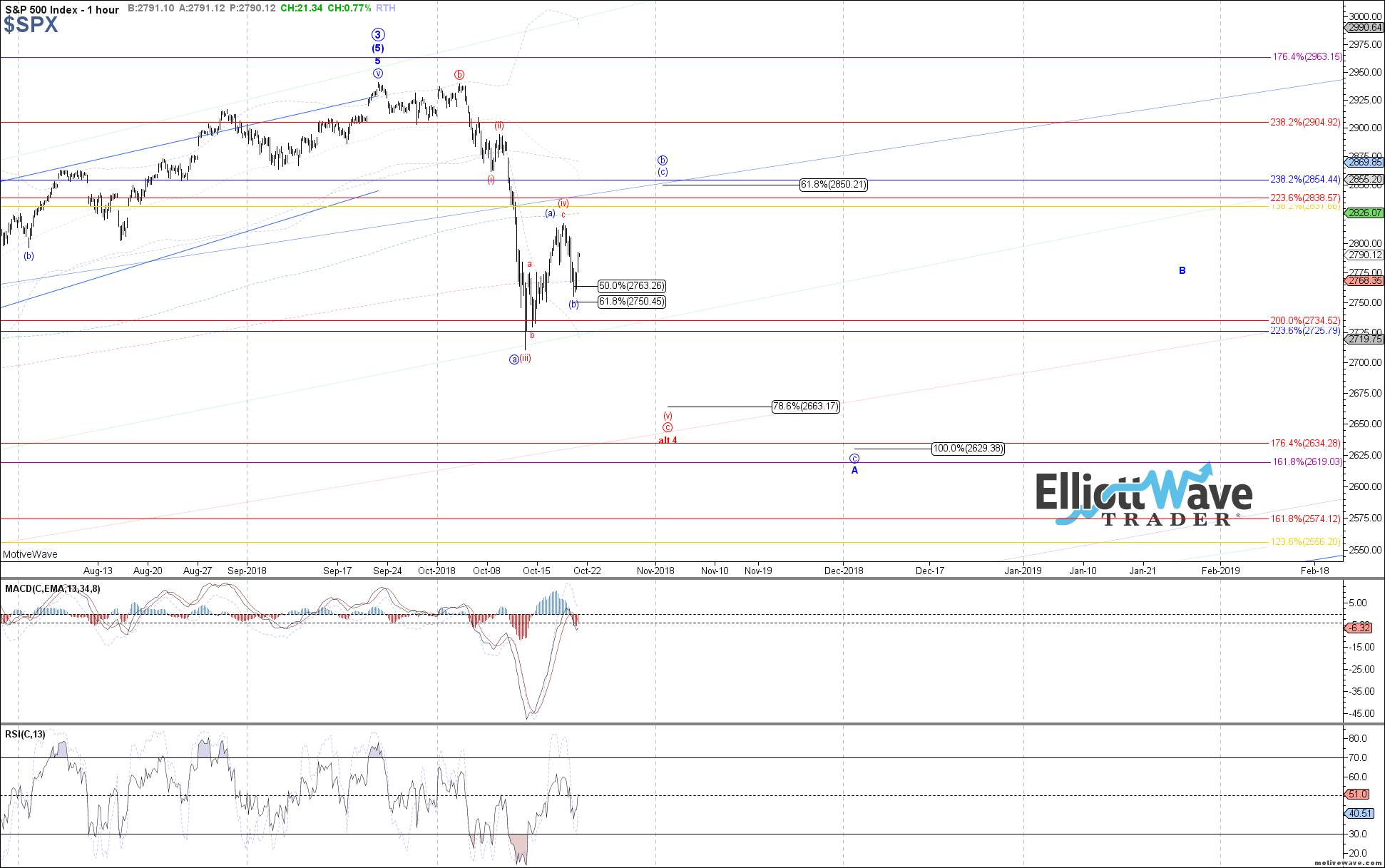Screen dimensions: 1385x868
Task: Click the red (iv) wave label
Action: (x=563, y=203)
